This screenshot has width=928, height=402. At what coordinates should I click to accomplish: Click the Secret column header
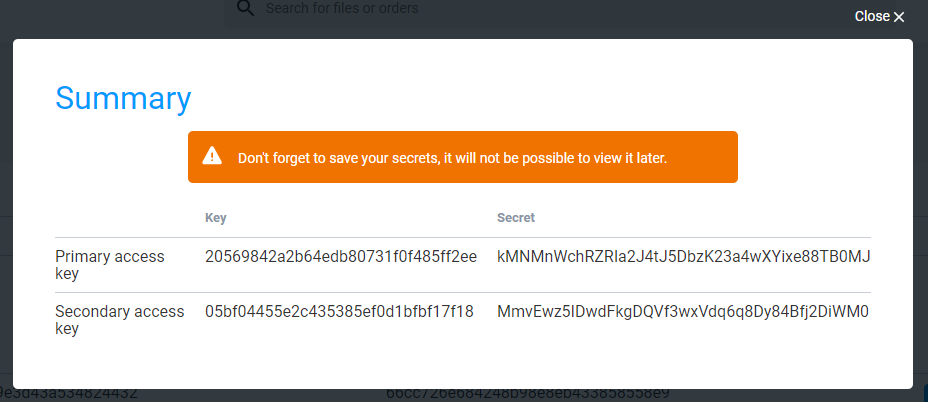click(516, 217)
